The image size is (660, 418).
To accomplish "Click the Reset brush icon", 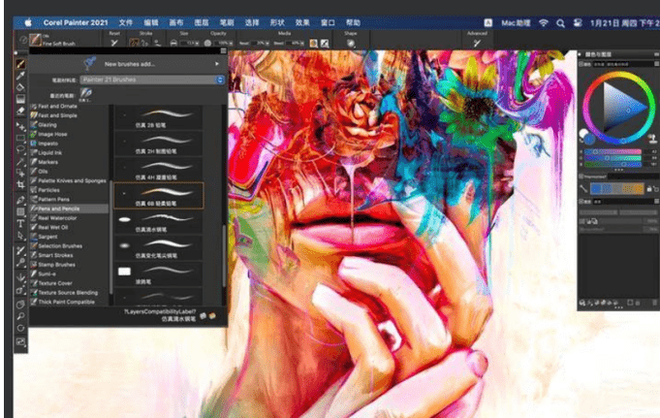I will (114, 43).
